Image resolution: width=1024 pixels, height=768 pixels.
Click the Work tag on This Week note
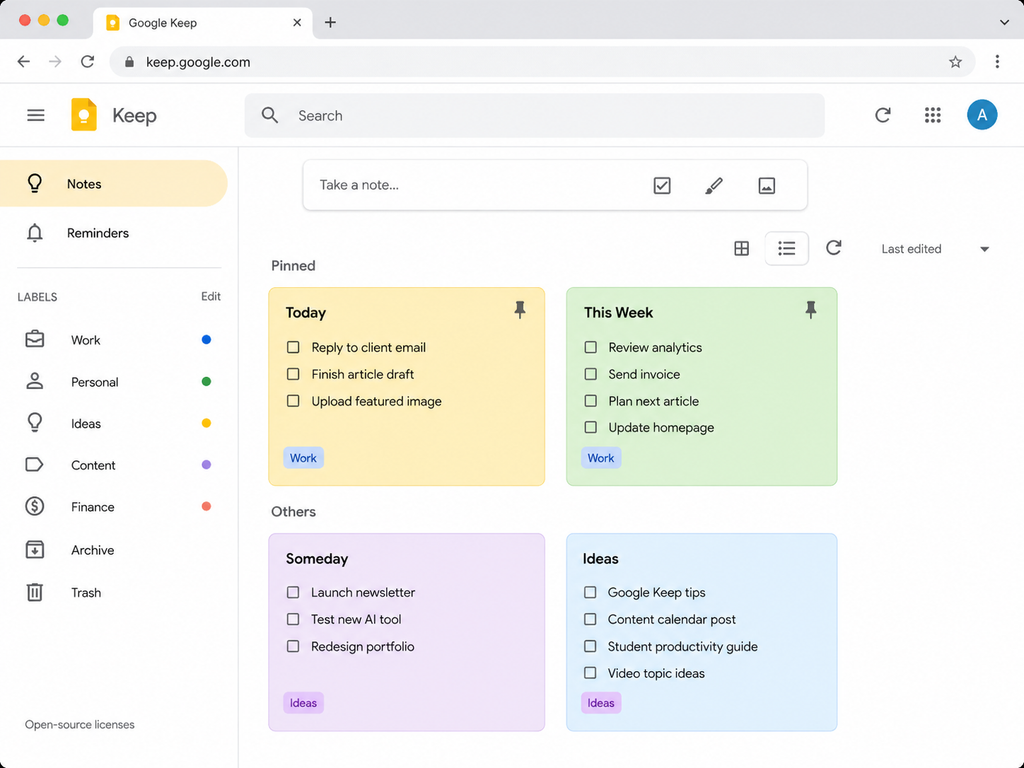601,458
